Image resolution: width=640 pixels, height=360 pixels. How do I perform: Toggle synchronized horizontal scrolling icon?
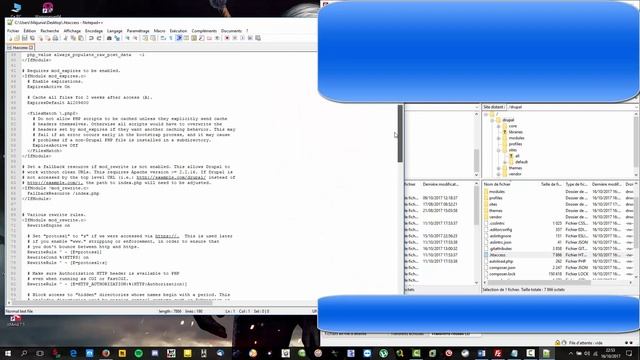[153, 38]
